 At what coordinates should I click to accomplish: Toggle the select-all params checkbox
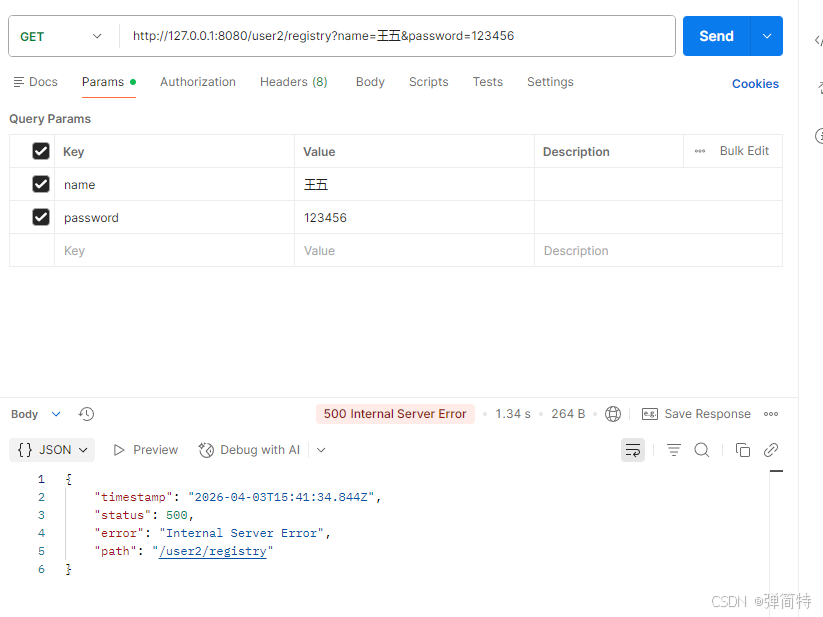click(41, 151)
